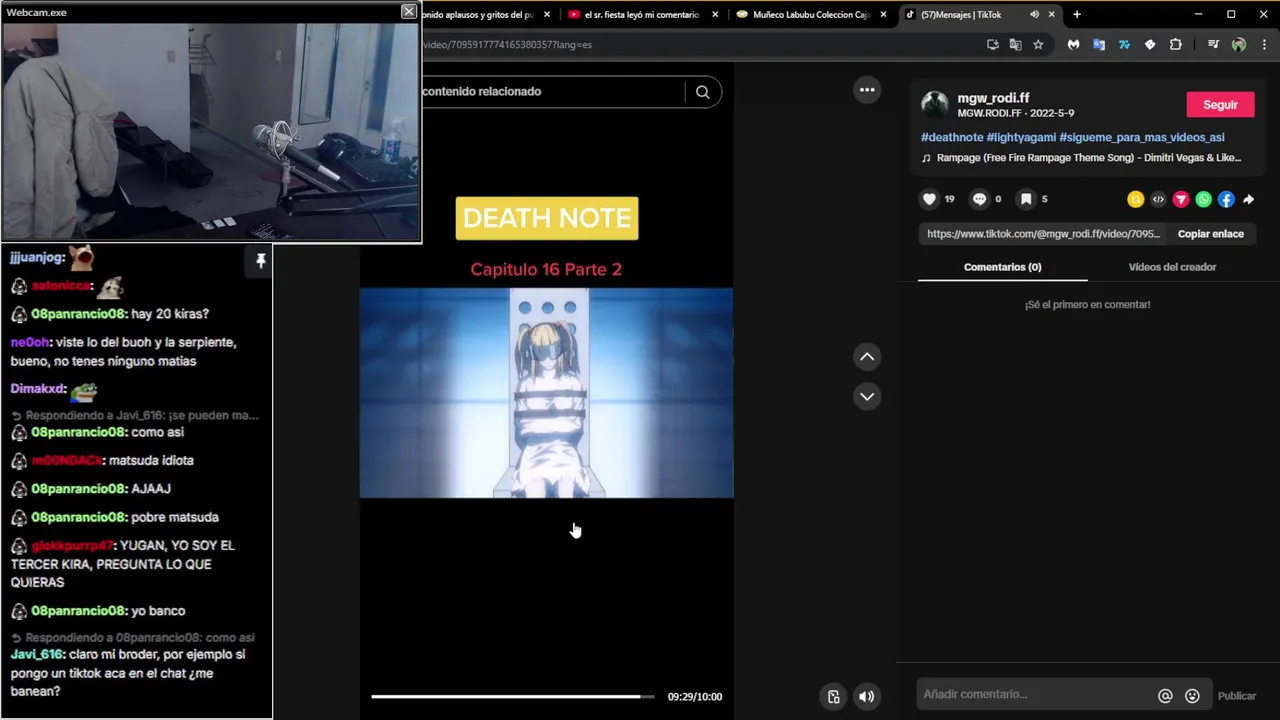
Task: Click username Javi_616 in chat
Action: pyautogui.click(x=37, y=654)
